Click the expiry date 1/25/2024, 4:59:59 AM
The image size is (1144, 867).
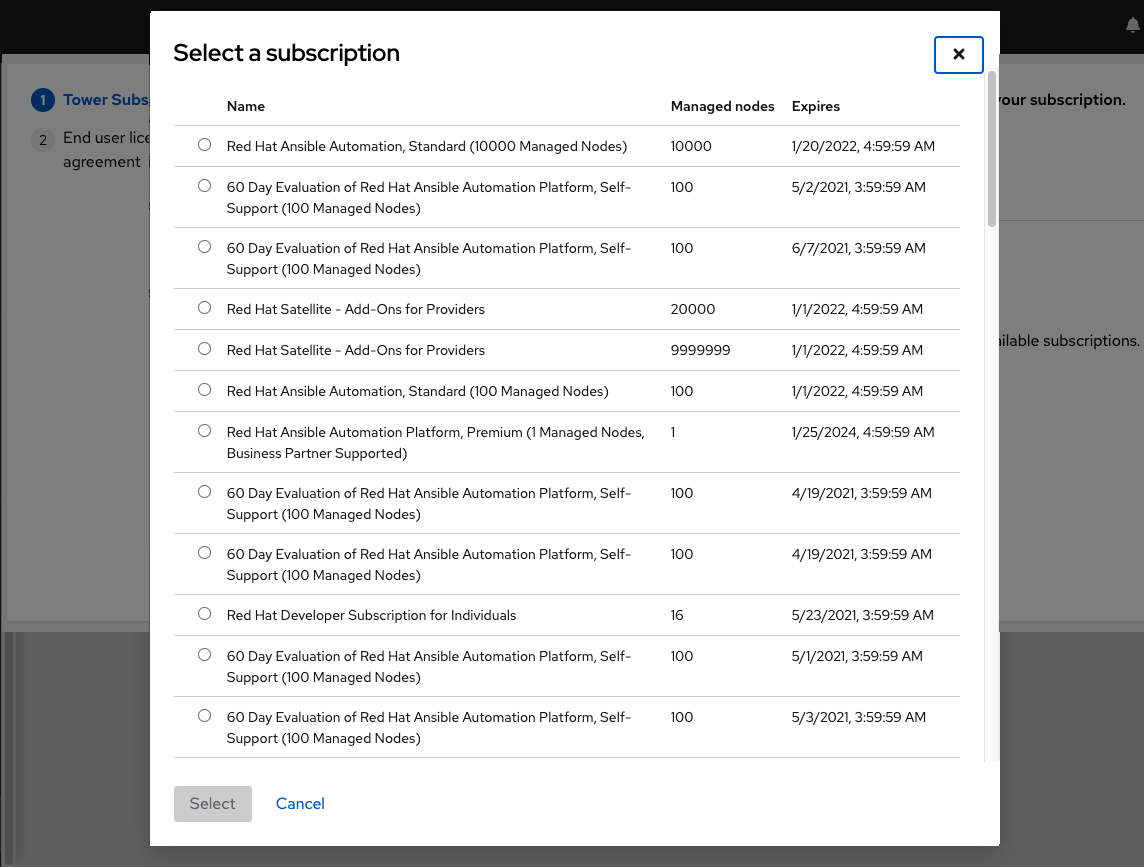coord(863,432)
